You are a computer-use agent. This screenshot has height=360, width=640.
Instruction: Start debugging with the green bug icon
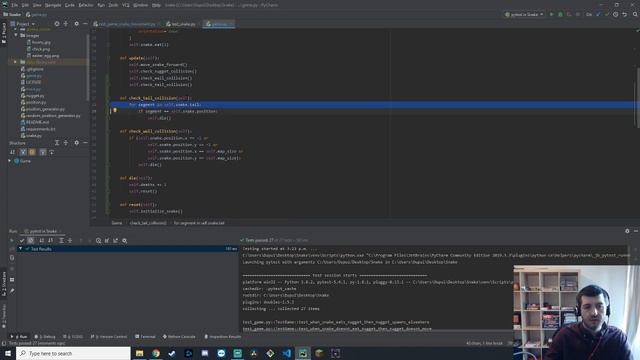pos(560,14)
